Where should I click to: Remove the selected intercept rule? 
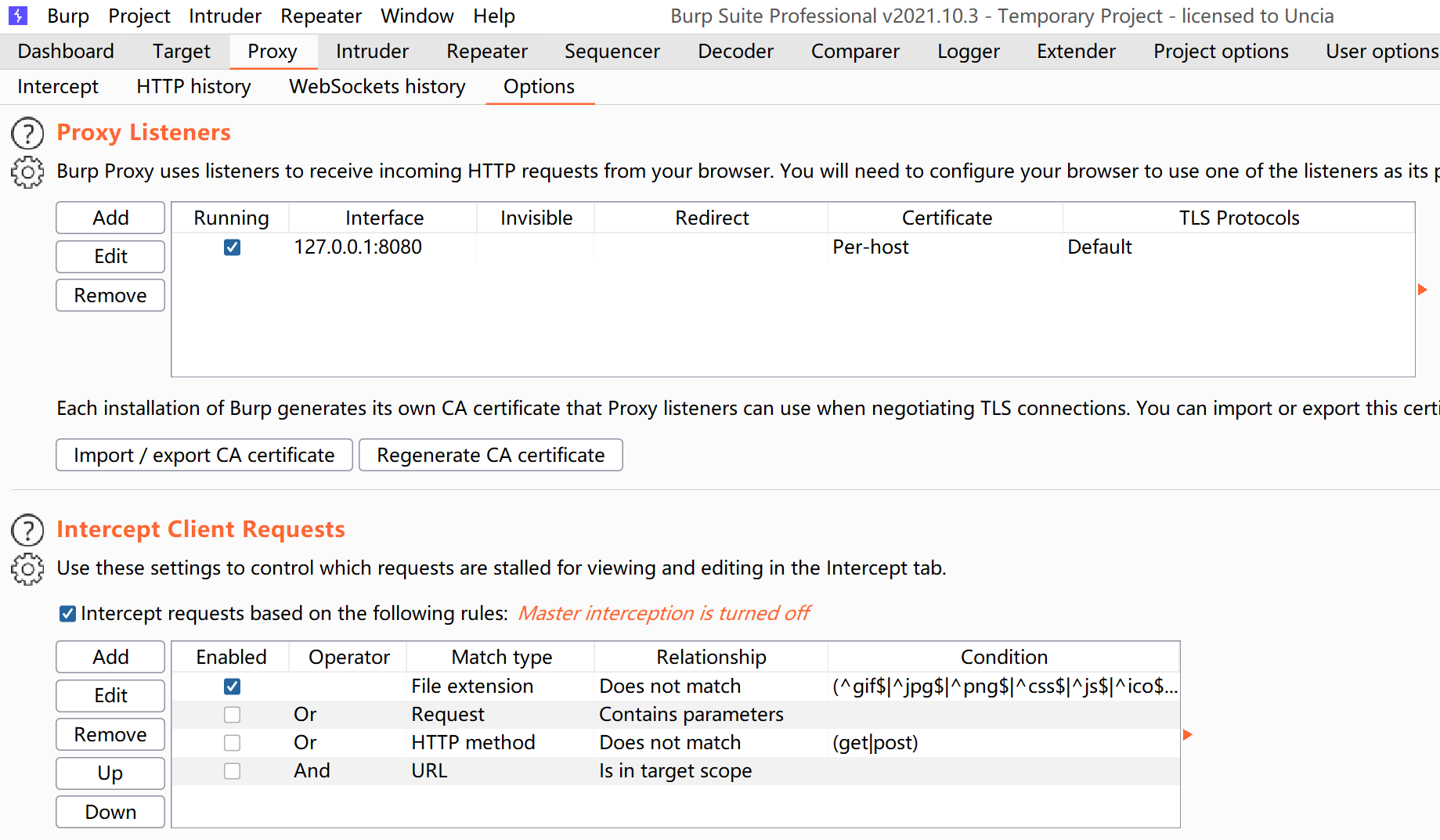tap(110, 735)
